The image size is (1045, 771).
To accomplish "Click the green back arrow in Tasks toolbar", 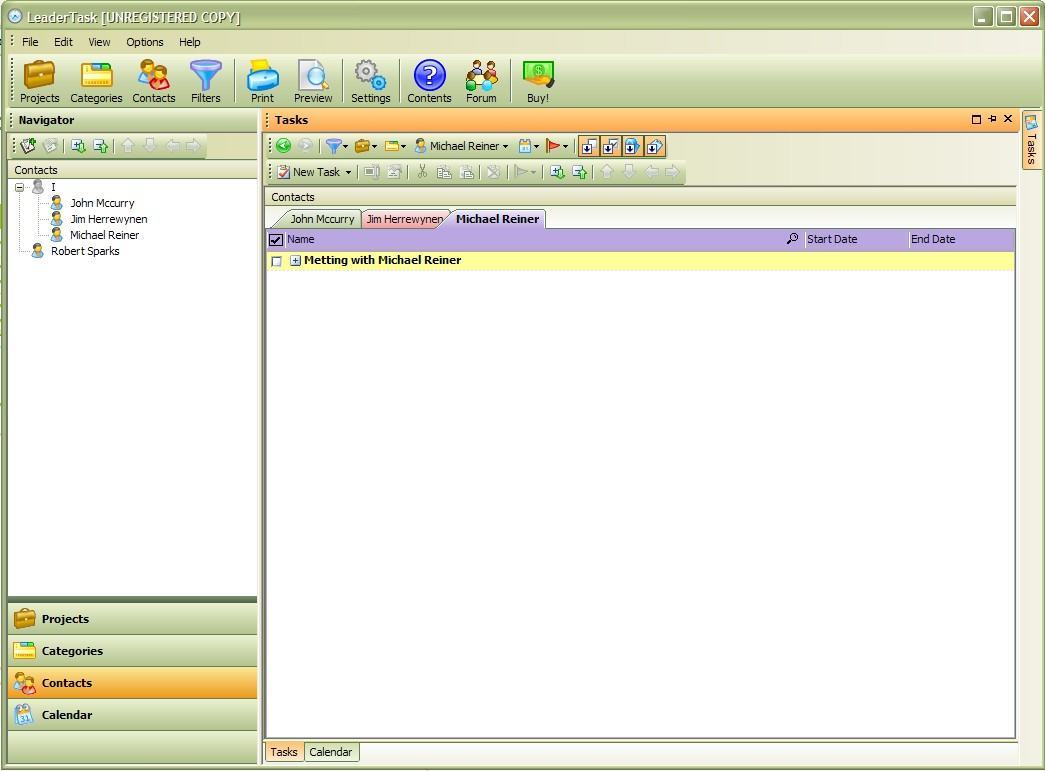I will click(283, 145).
